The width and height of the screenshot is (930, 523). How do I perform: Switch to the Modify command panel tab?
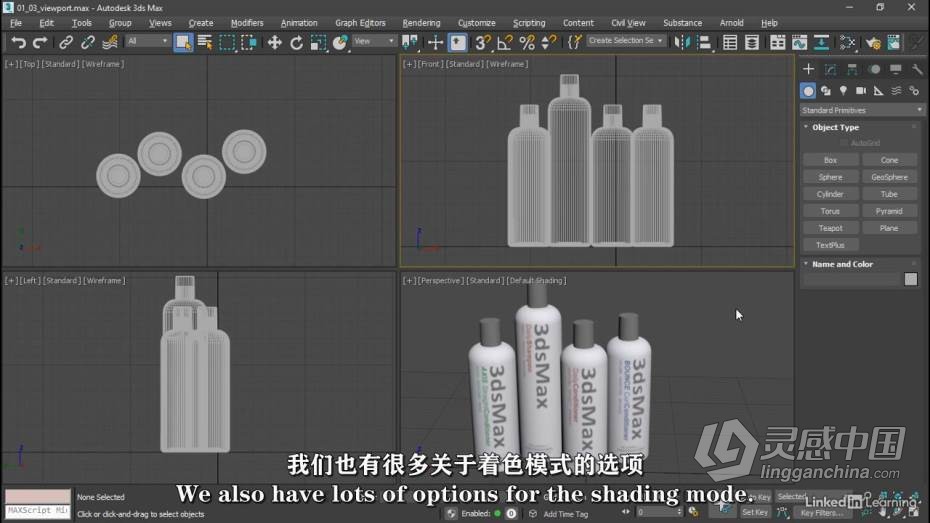[x=830, y=69]
